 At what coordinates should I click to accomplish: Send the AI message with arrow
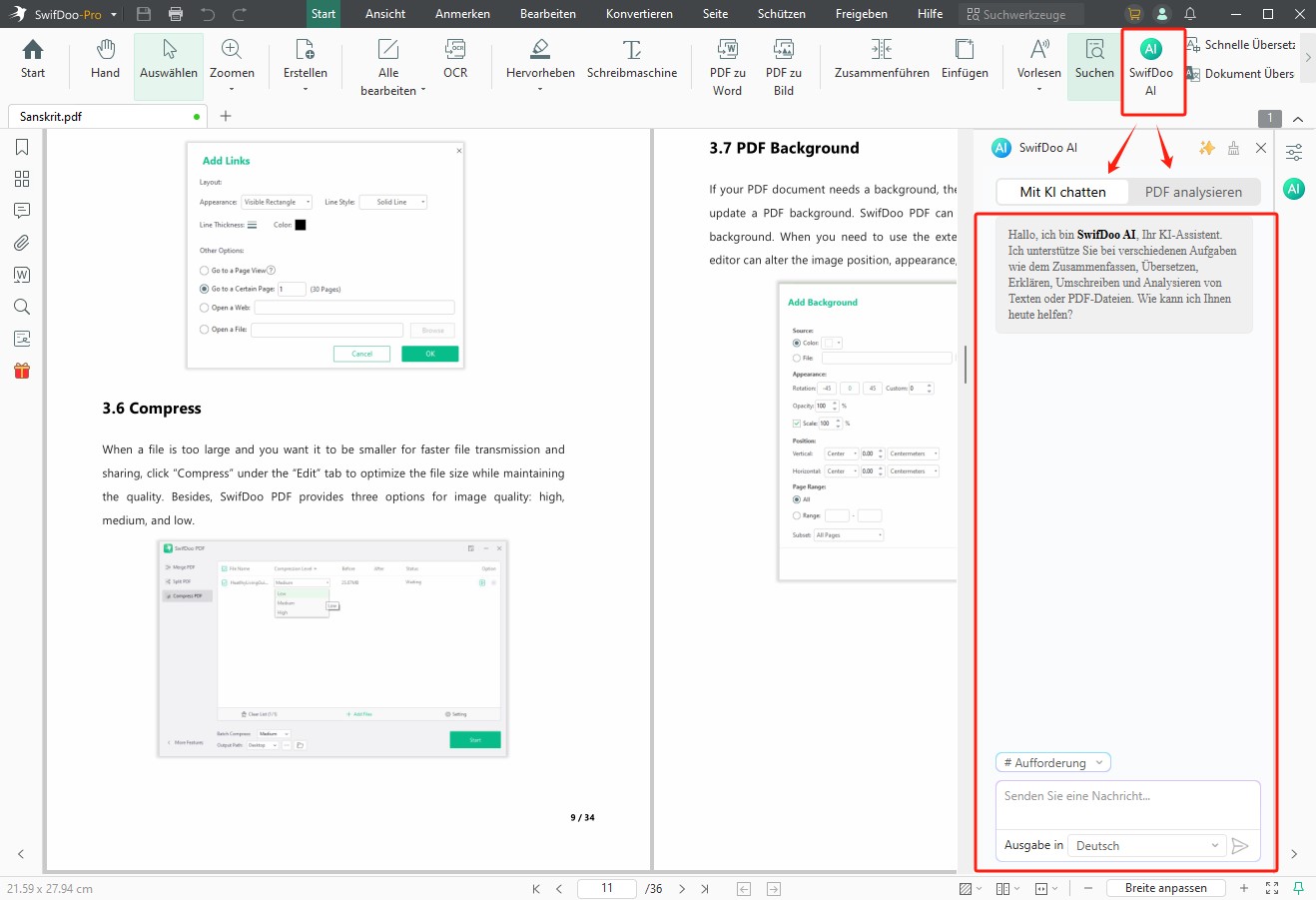tap(1240, 845)
